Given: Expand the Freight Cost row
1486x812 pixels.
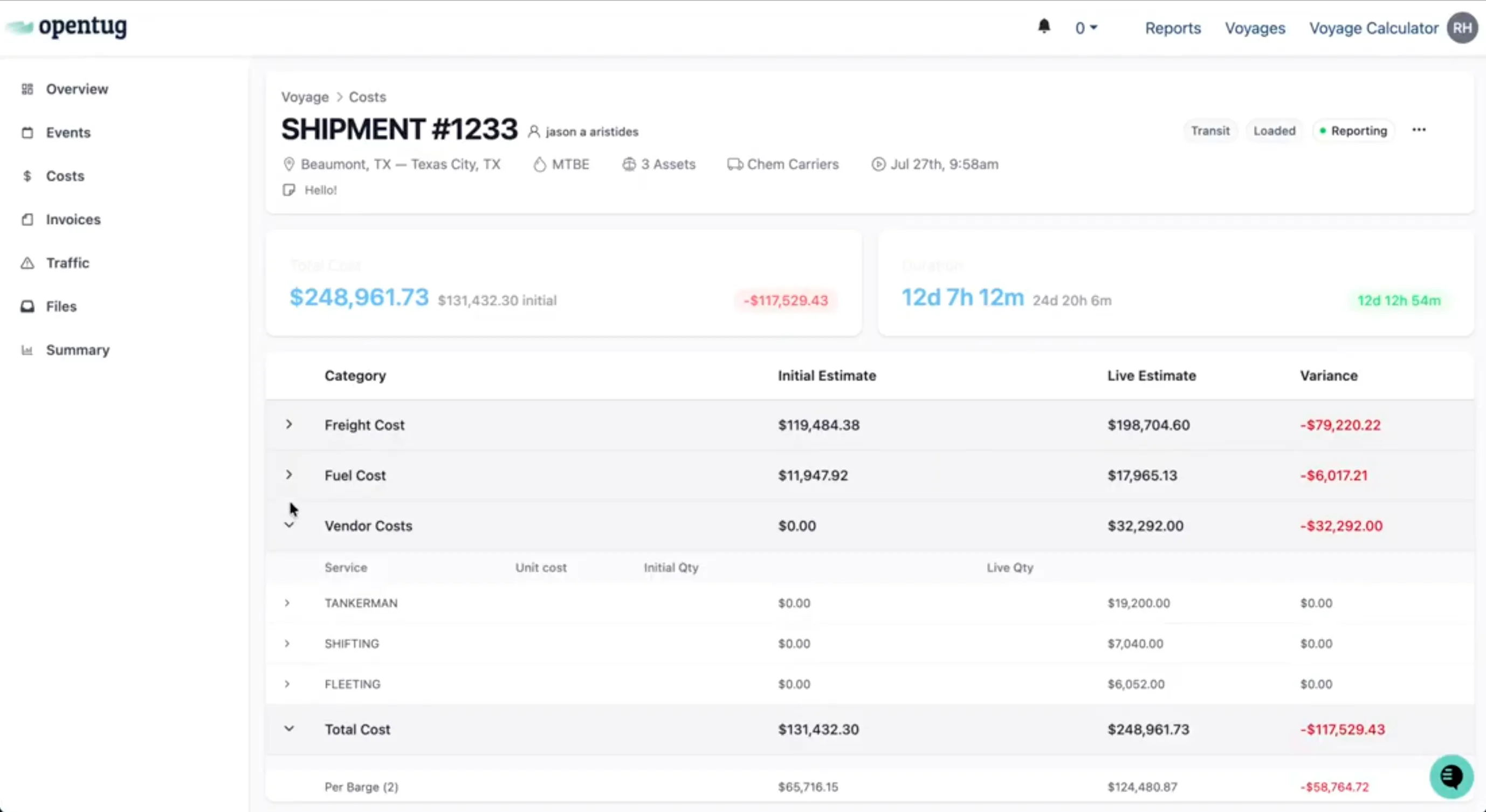Looking at the screenshot, I should (289, 424).
